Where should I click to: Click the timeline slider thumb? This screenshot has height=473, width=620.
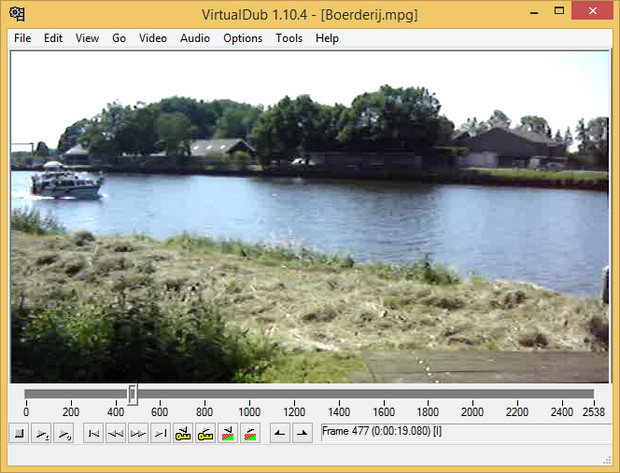tap(132, 394)
